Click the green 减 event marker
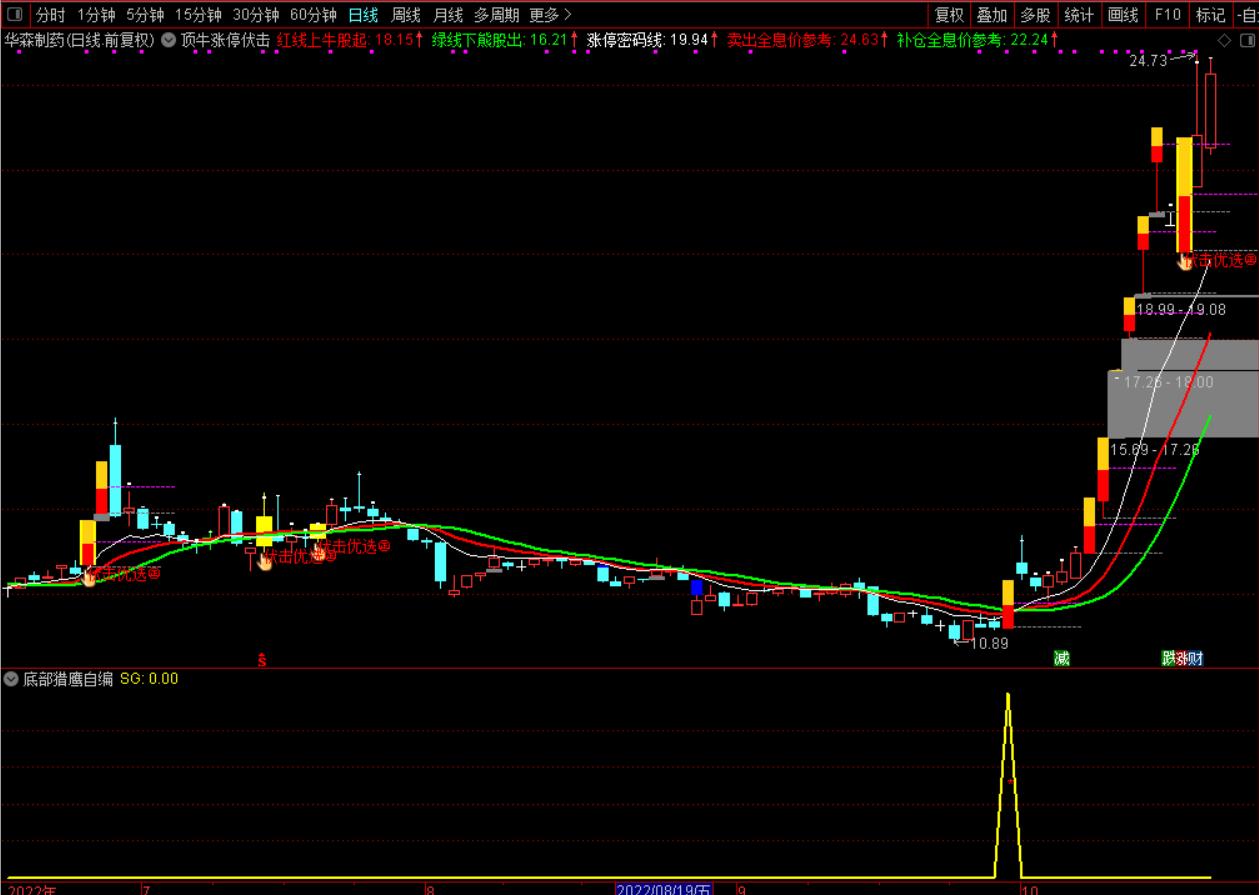Screen dimensions: 1259x895 [x=1062, y=659]
